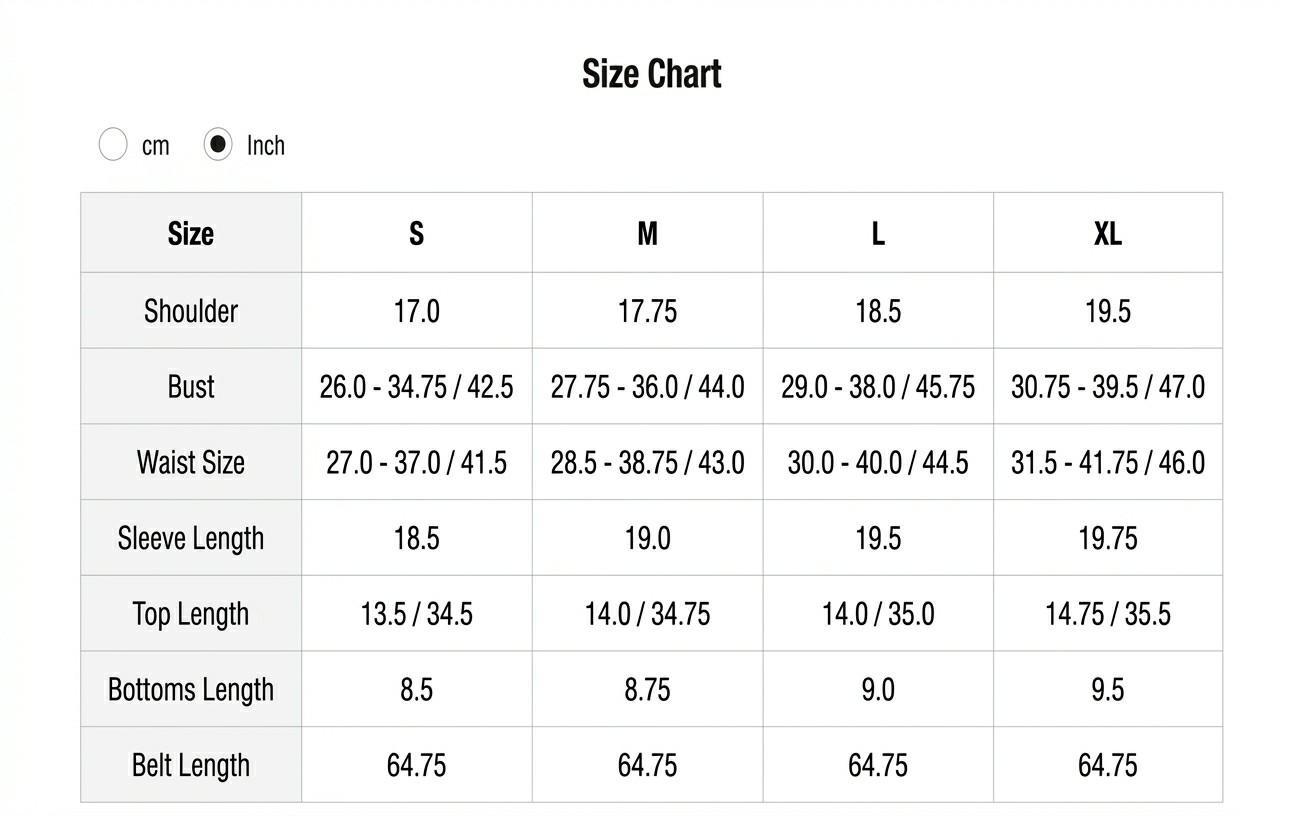Click the Inch unit label

[266, 145]
